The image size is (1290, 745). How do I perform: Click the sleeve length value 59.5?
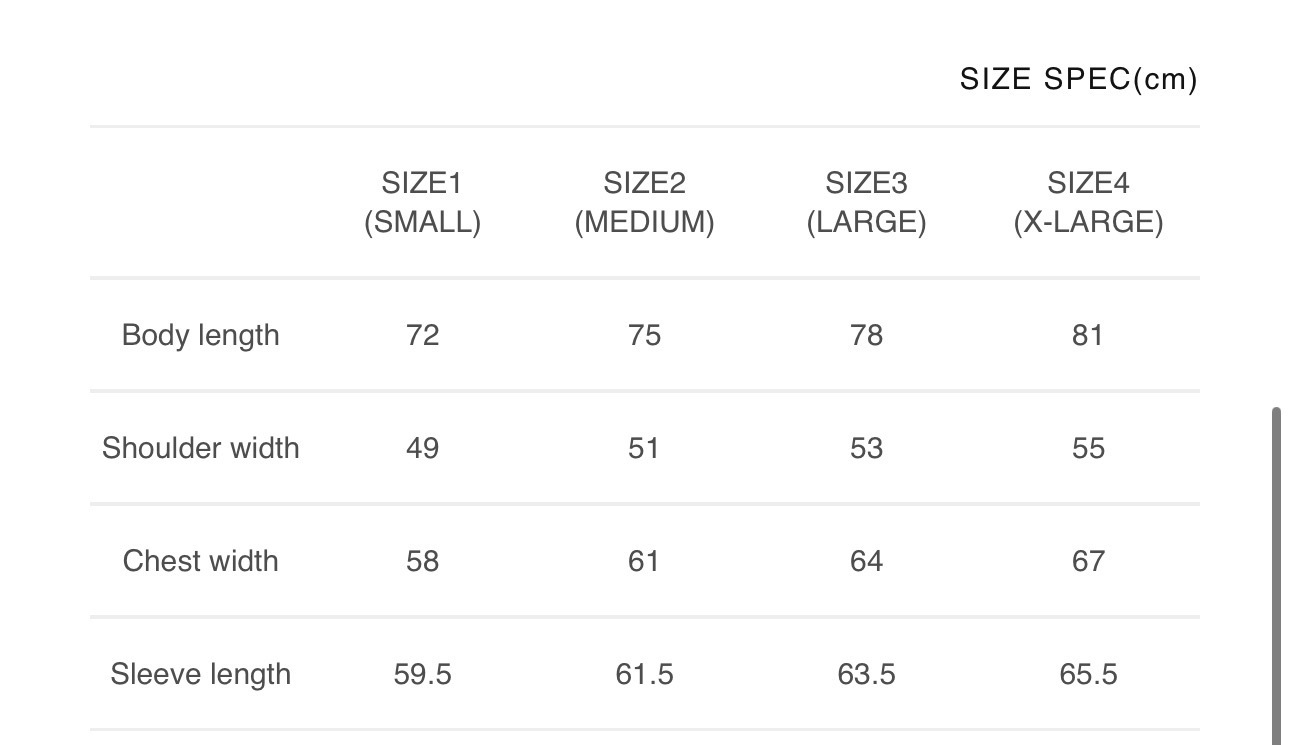[422, 674]
